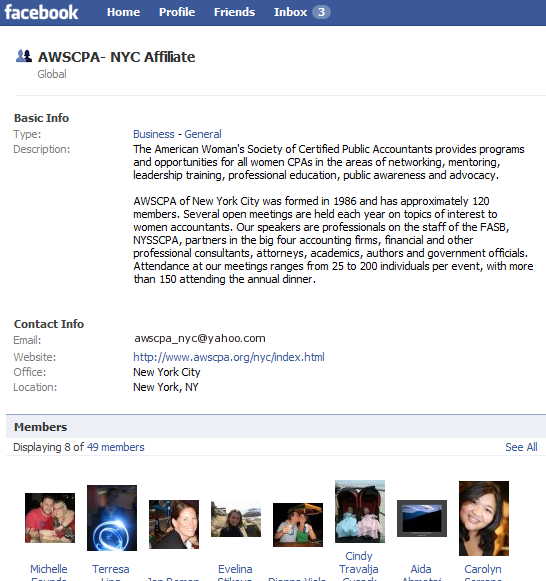Go to the Home menu item
This screenshot has width=546, height=581.
(x=123, y=12)
